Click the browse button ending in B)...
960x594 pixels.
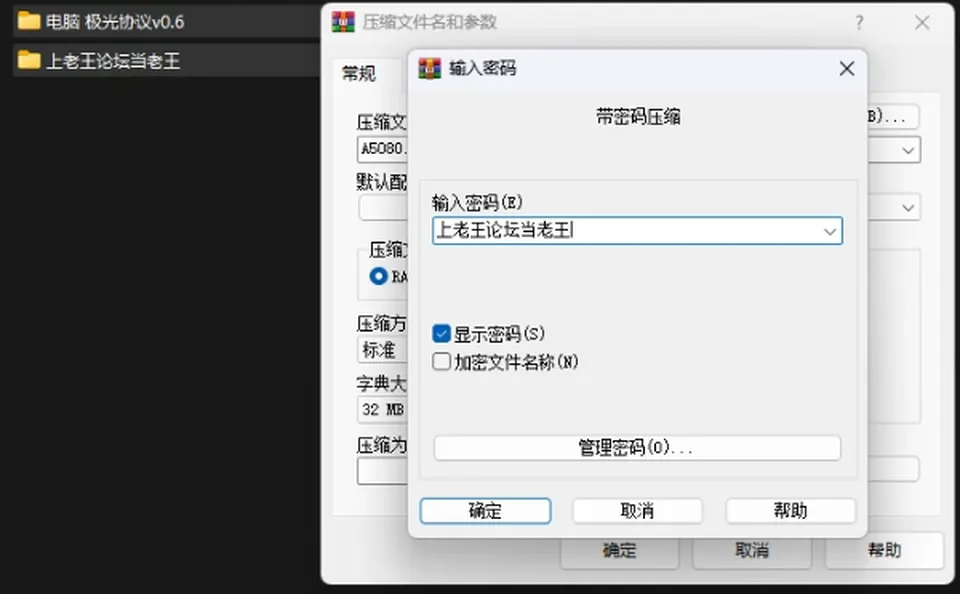(x=893, y=116)
